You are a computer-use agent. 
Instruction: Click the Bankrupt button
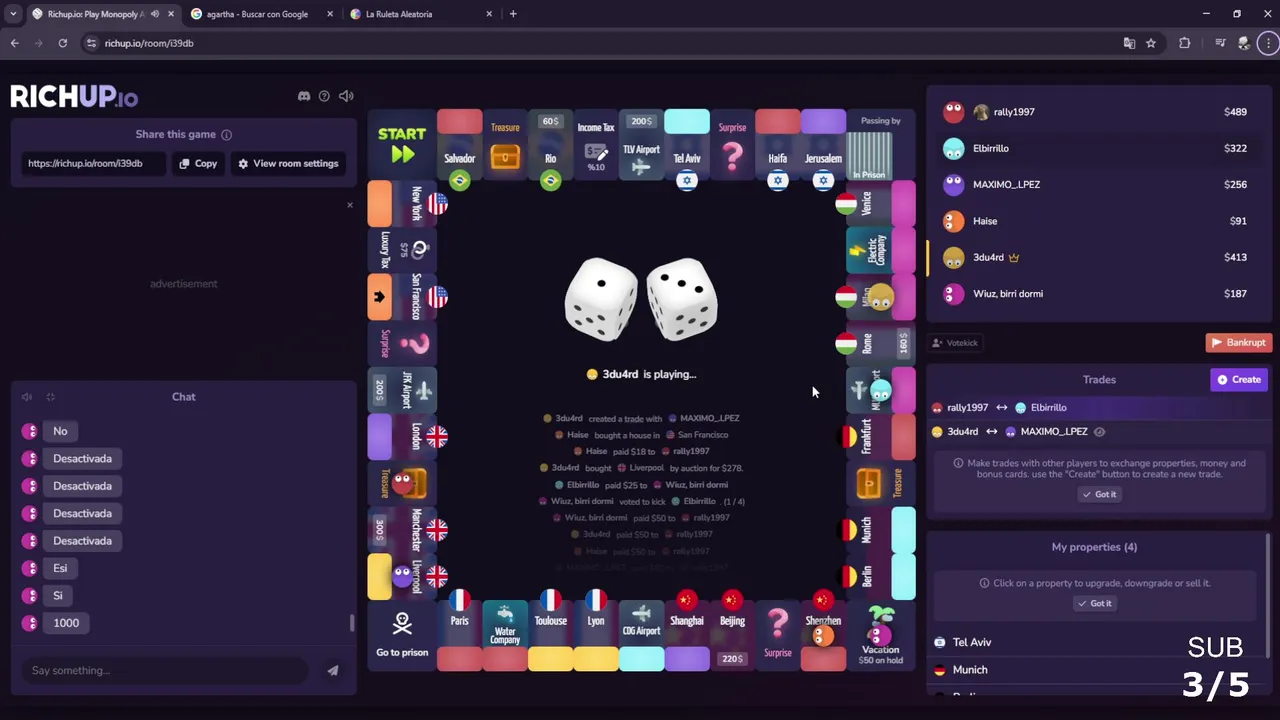point(1238,343)
